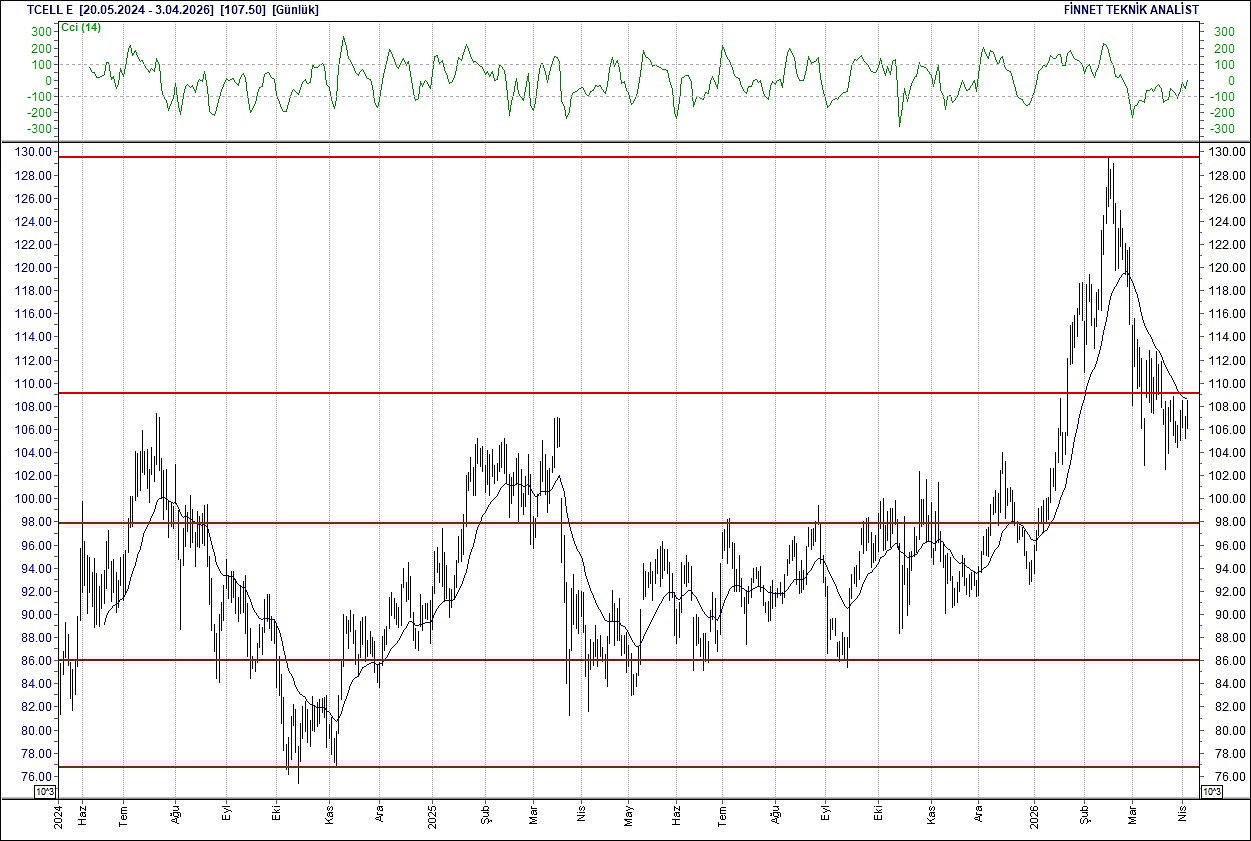Click the 10^3 volume scale label

click(45, 789)
